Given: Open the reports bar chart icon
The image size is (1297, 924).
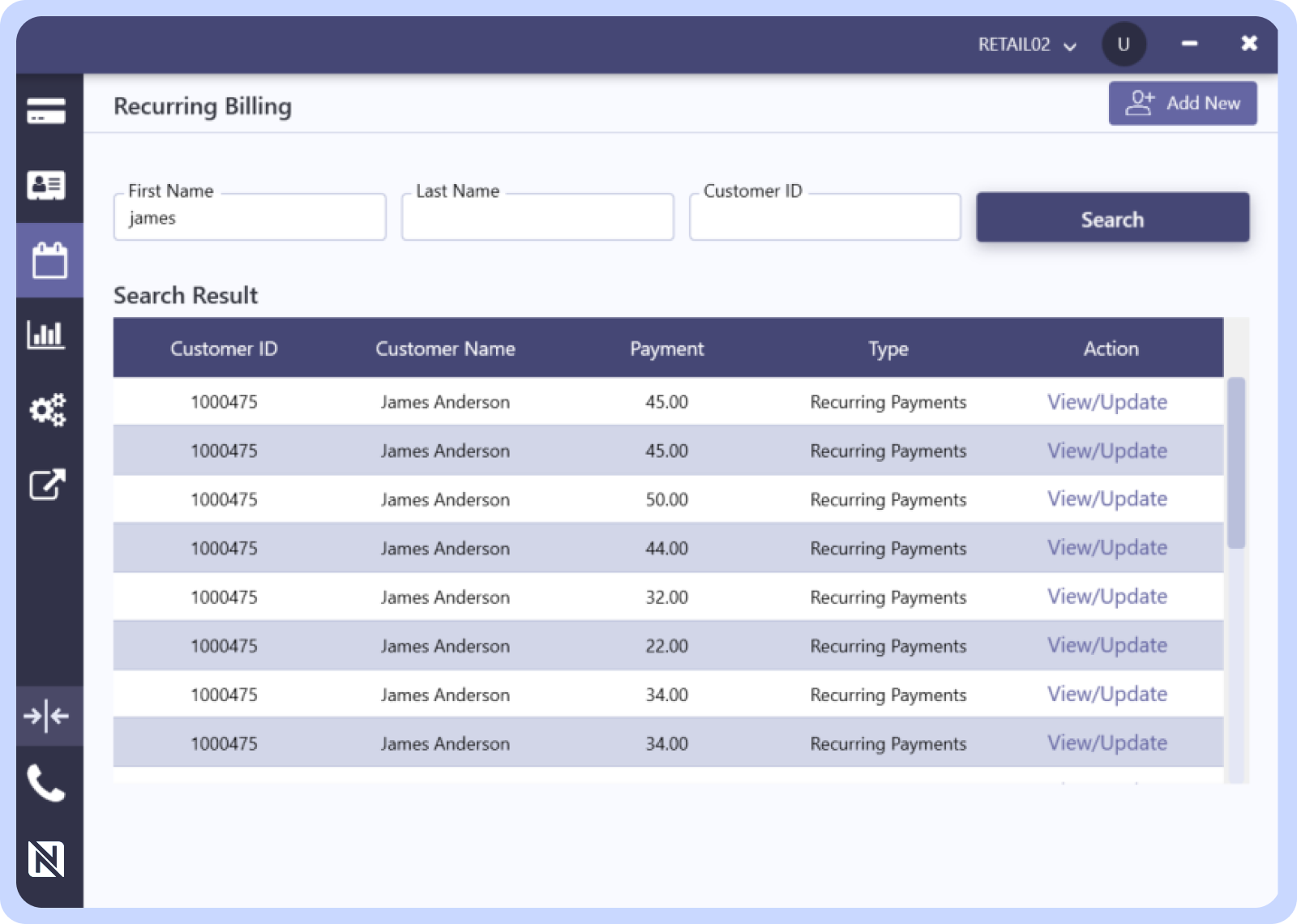Looking at the screenshot, I should click(46, 334).
